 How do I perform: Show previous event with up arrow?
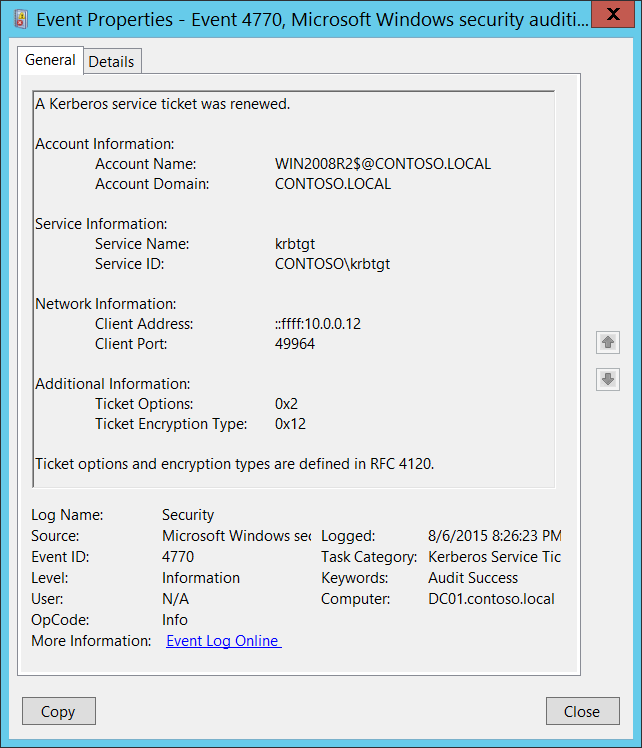pyautogui.click(x=607, y=343)
